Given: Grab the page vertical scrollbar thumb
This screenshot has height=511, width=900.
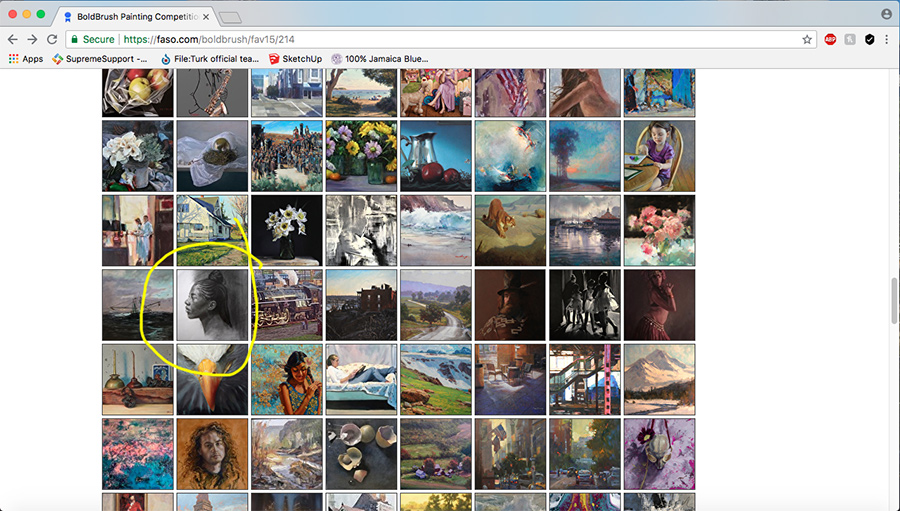Looking at the screenshot, I should coord(894,301).
